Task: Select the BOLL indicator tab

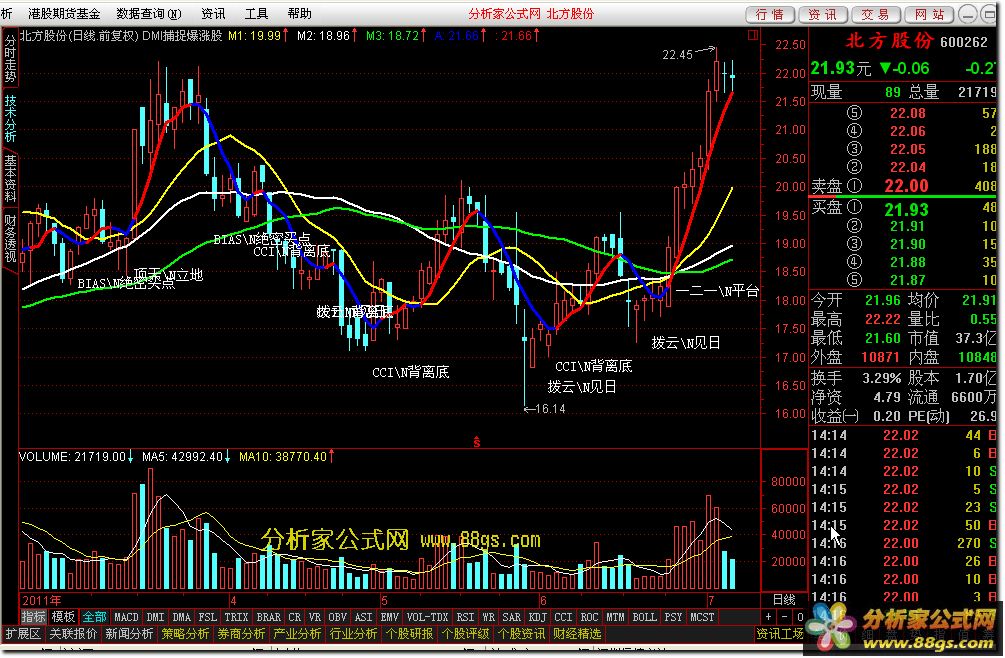Action: click(645, 617)
